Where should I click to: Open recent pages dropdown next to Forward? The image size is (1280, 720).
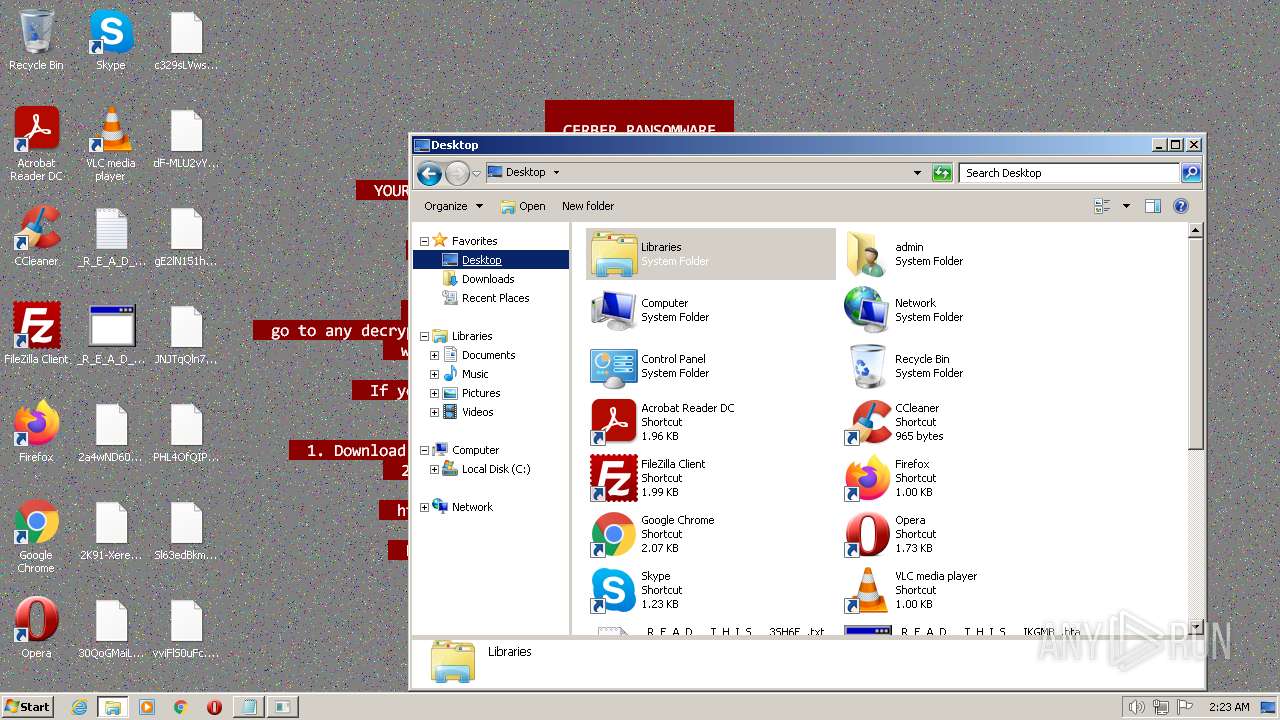point(476,173)
